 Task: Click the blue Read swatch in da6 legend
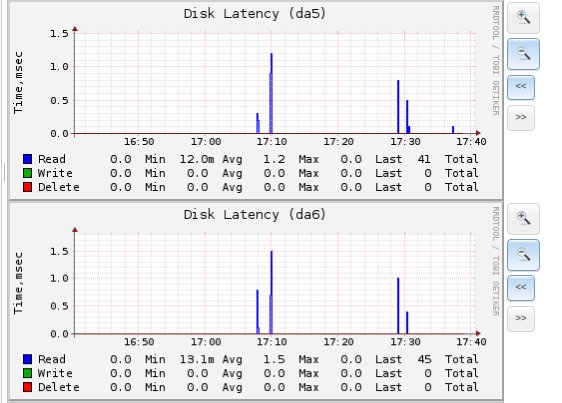(28, 359)
